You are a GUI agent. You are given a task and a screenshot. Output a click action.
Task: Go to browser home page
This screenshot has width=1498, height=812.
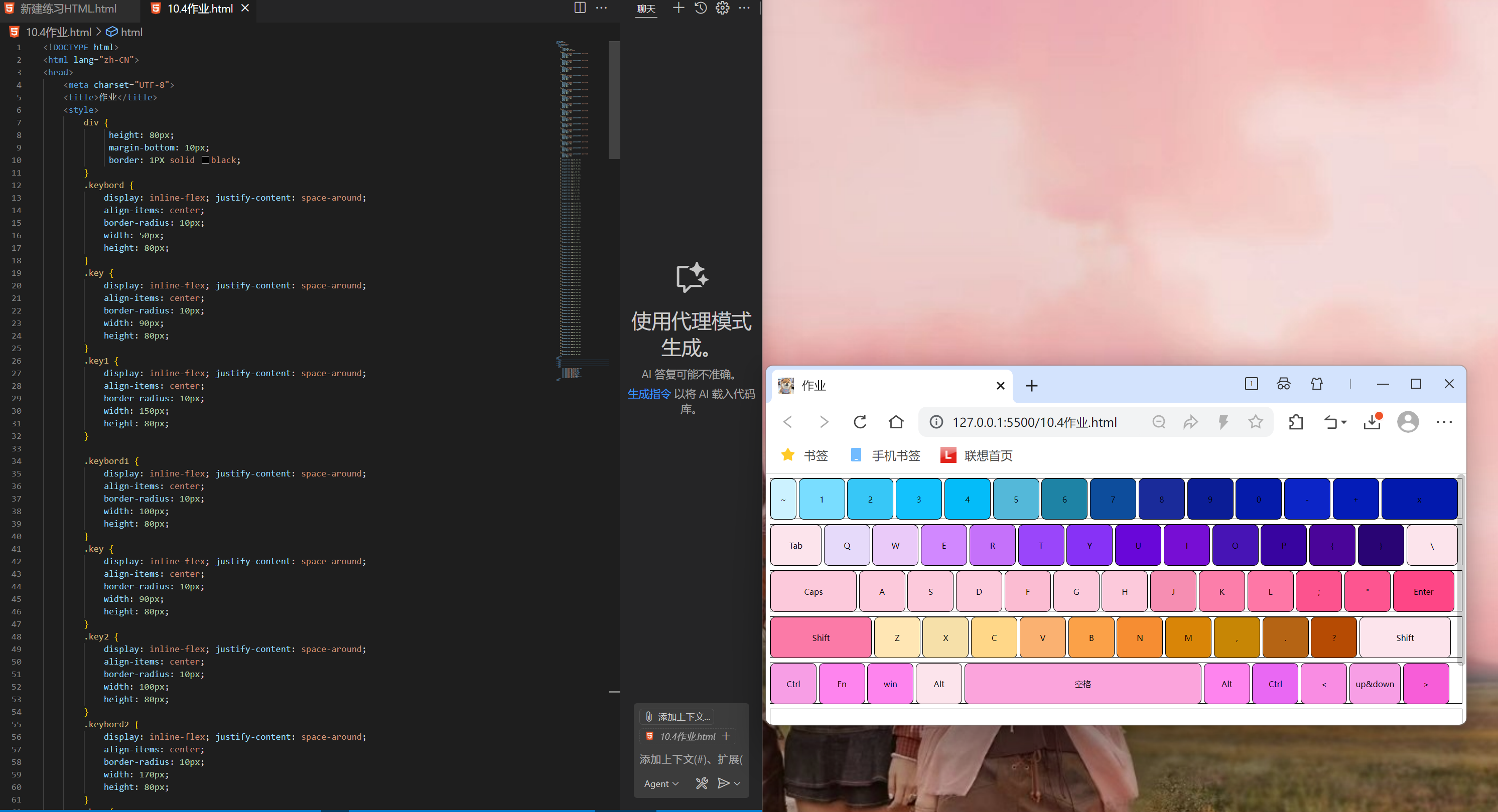896,422
